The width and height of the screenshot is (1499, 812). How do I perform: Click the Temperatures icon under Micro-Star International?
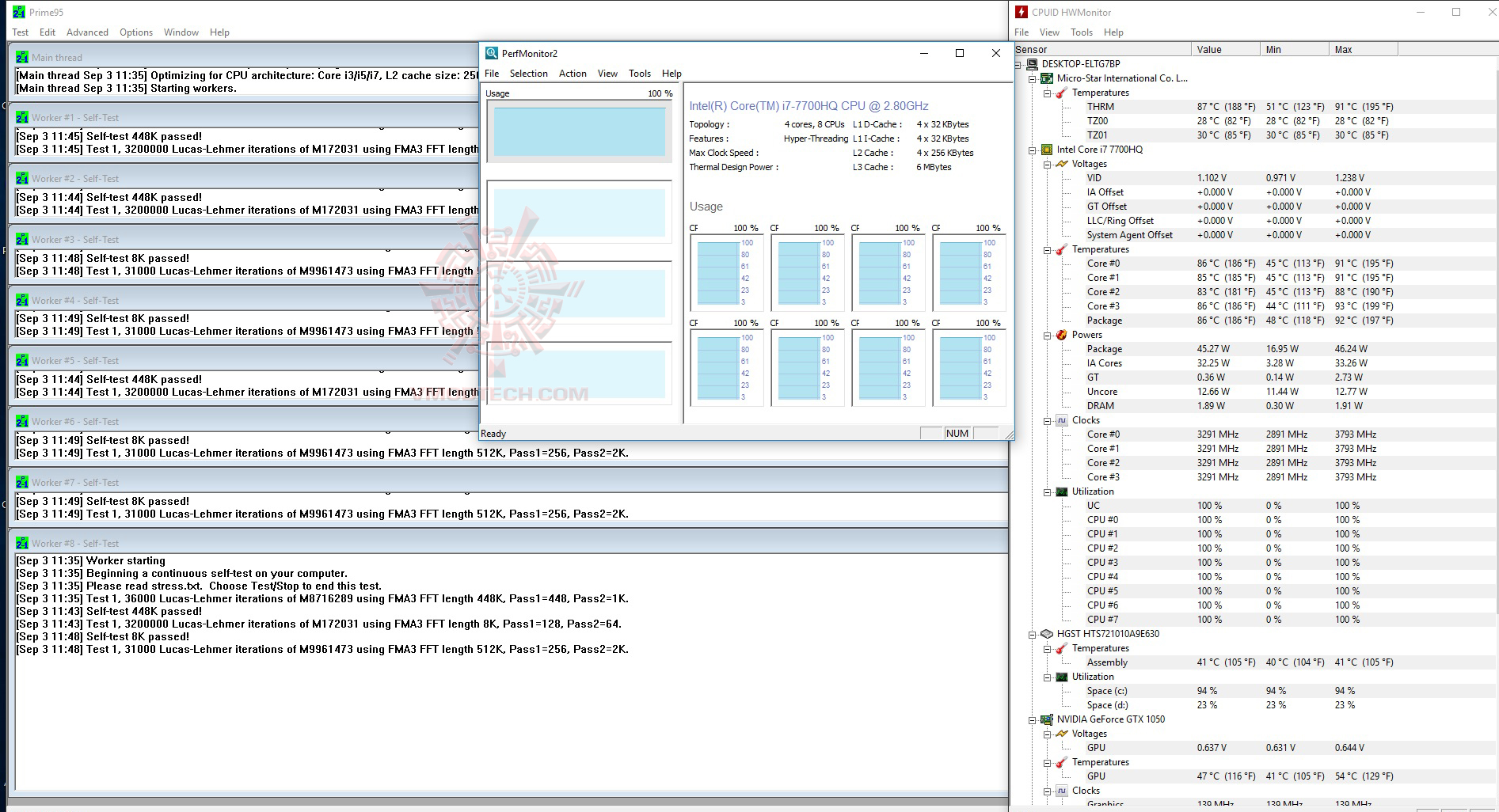tap(1062, 93)
